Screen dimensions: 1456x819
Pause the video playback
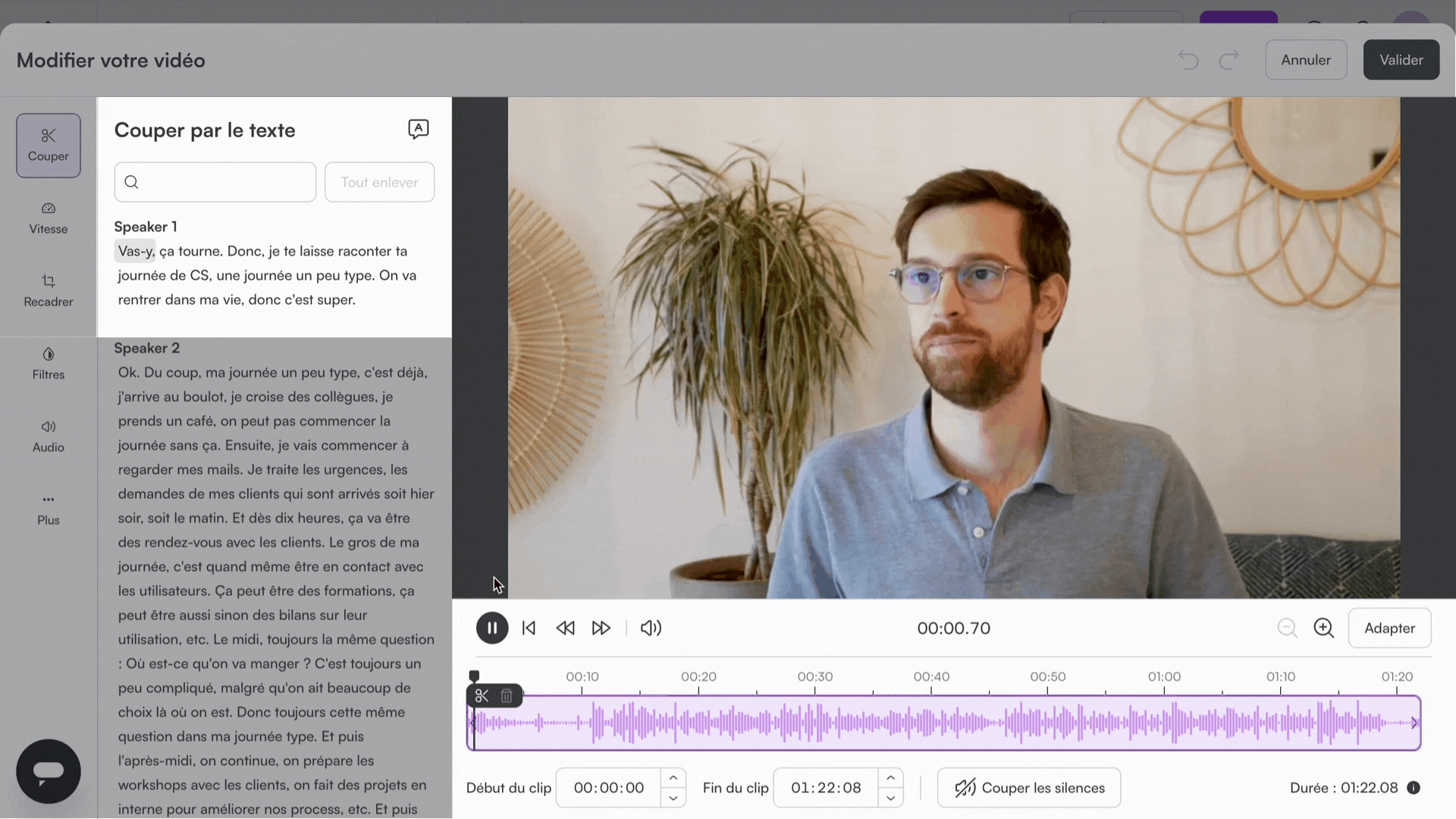[491, 628]
